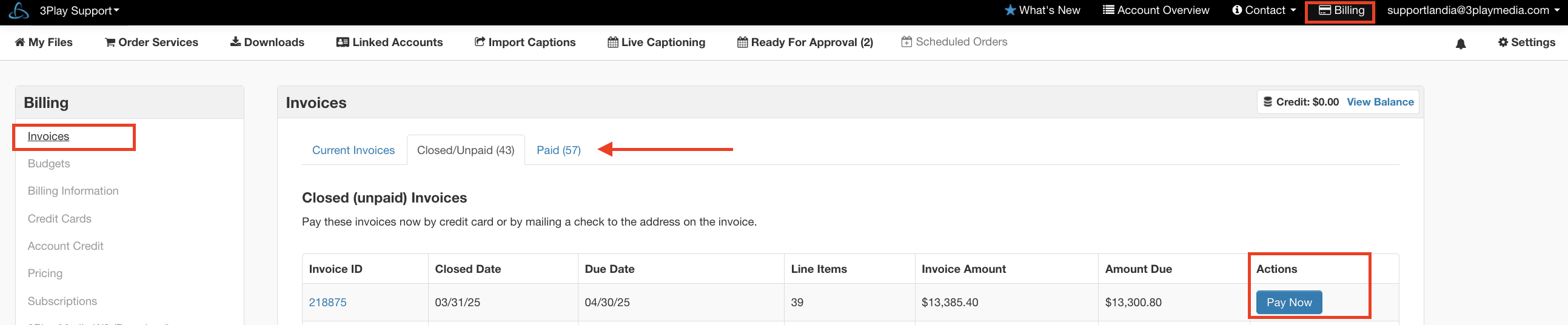1568x325 pixels.
Task: Open invoice 218875 link
Action: click(x=327, y=303)
